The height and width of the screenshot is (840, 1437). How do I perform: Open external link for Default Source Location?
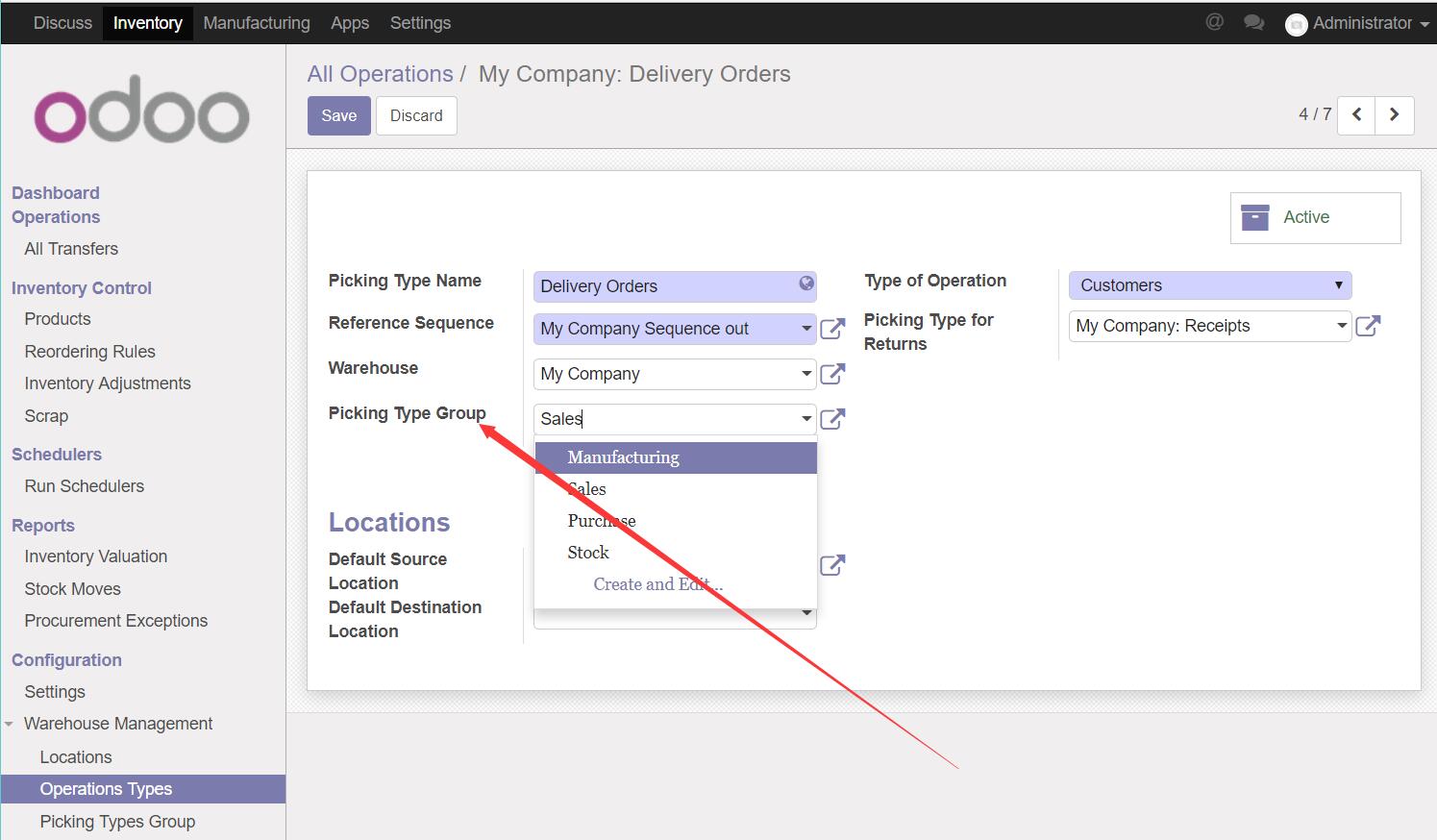click(832, 565)
